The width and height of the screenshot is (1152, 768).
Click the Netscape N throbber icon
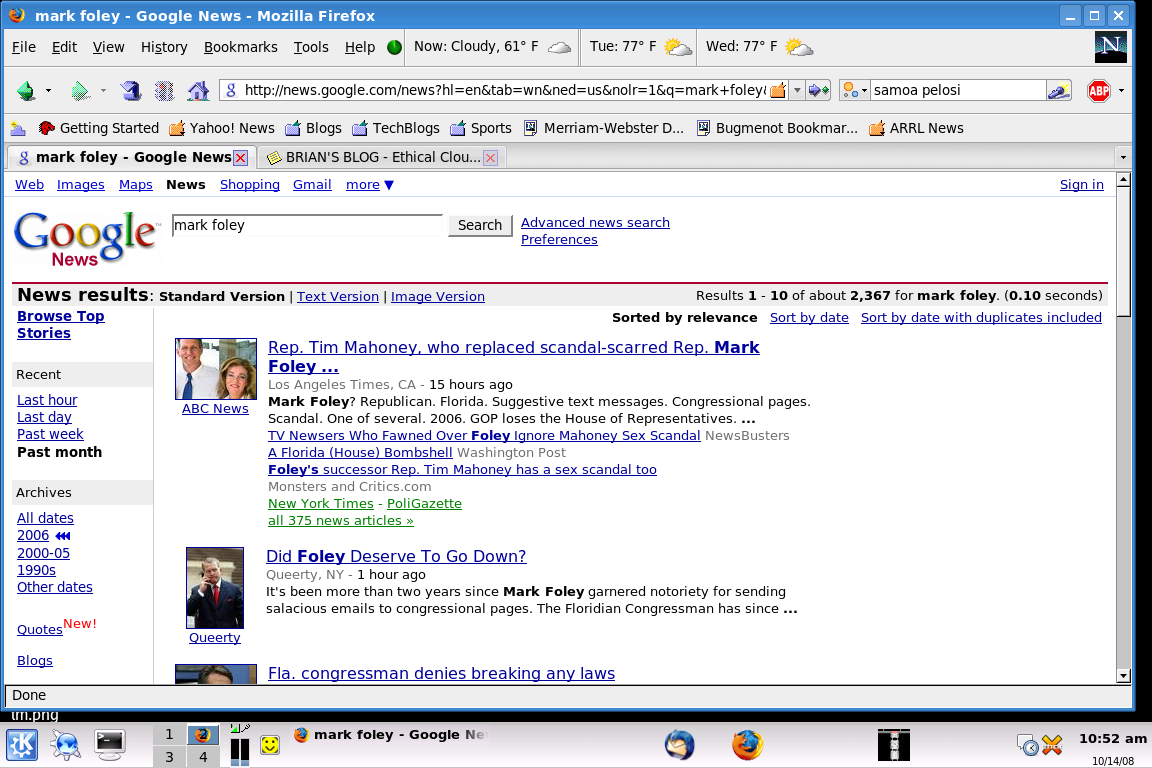coord(1110,47)
